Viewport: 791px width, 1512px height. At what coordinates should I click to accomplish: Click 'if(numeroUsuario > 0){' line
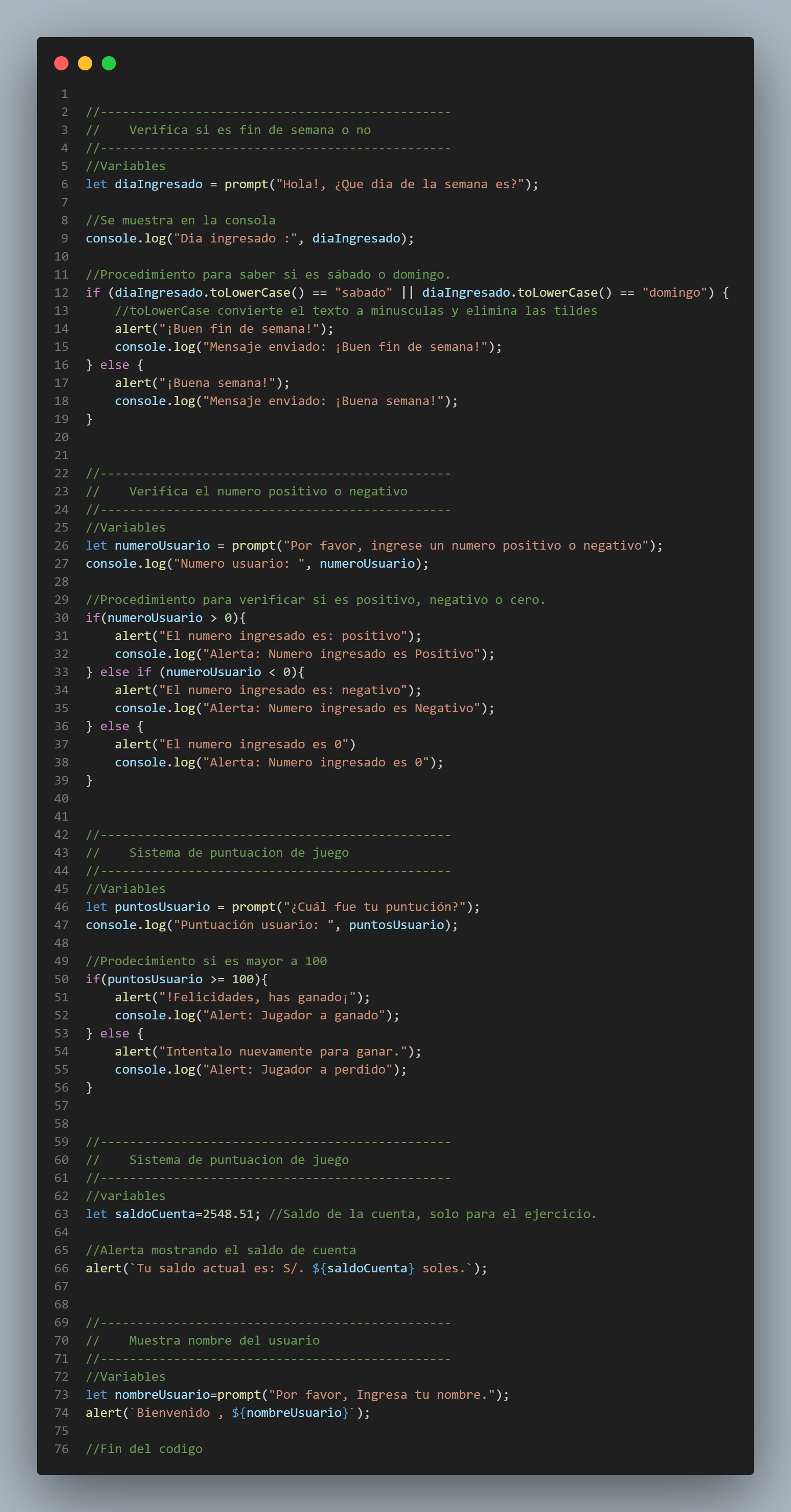166,618
